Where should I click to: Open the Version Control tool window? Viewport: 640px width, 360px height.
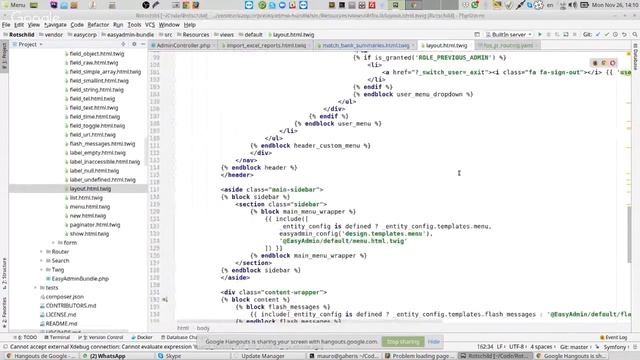(100, 338)
